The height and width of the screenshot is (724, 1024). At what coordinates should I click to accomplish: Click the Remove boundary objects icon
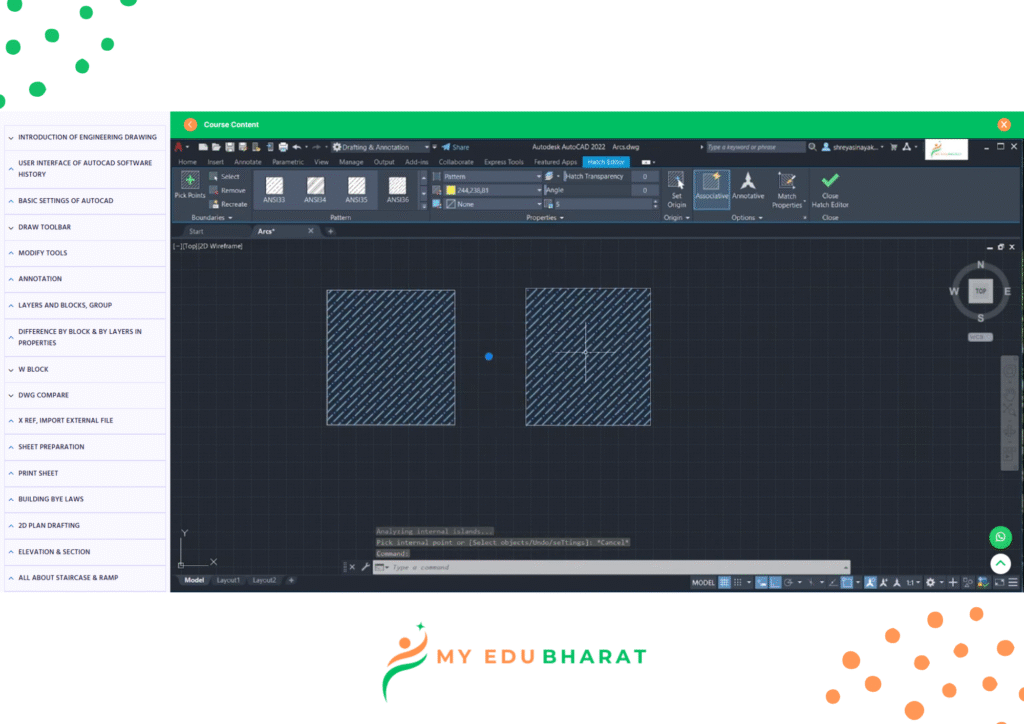[215, 190]
